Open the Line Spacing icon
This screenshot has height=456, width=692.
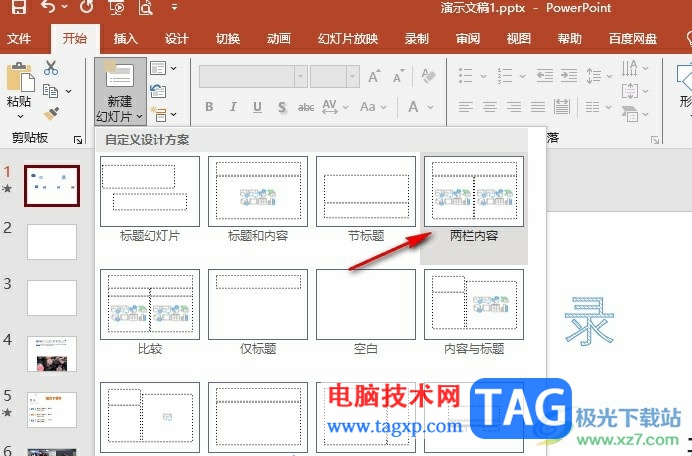594,75
